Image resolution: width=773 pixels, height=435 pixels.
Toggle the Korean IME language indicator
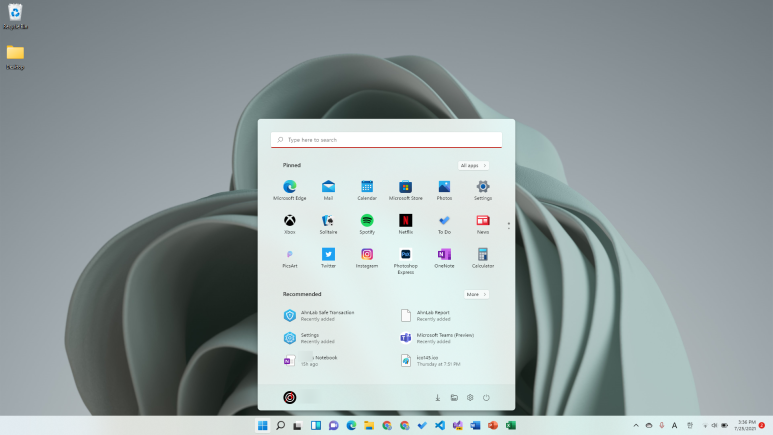point(690,425)
